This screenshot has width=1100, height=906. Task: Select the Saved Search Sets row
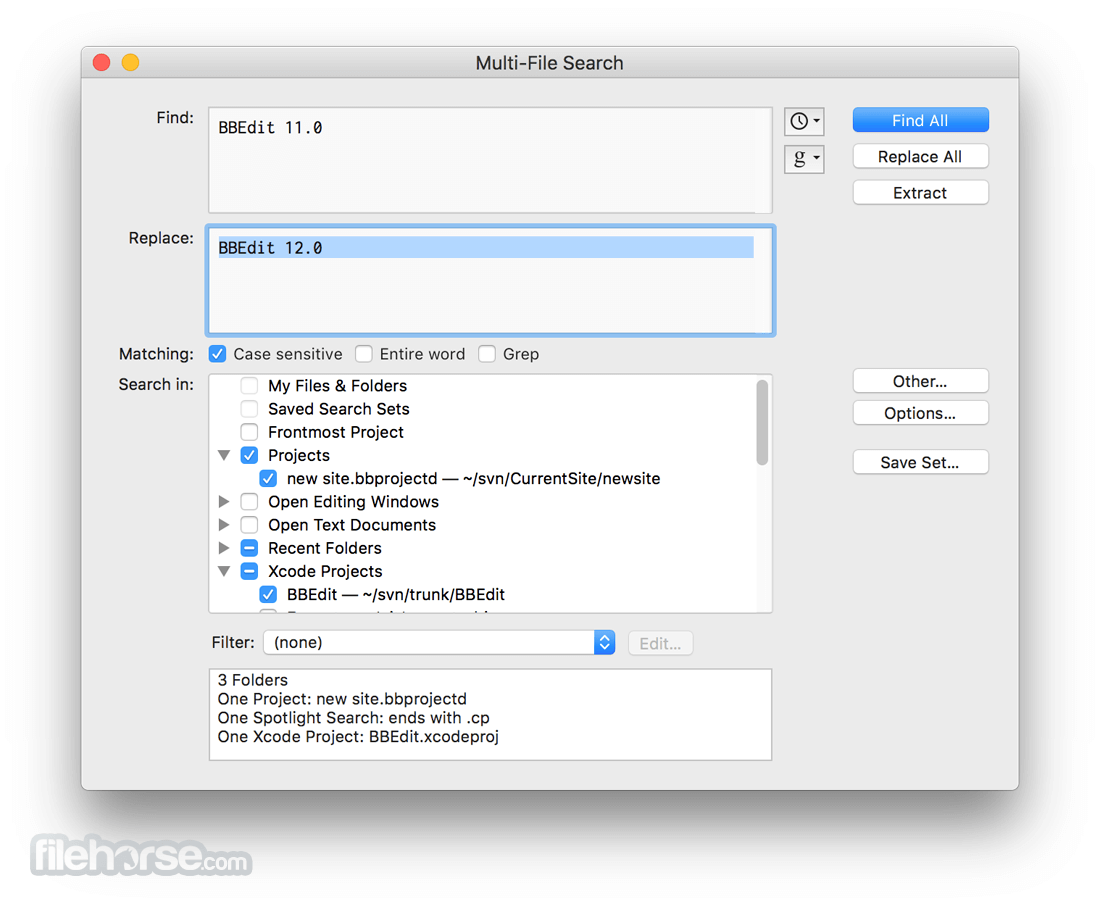pyautogui.click(x=339, y=409)
